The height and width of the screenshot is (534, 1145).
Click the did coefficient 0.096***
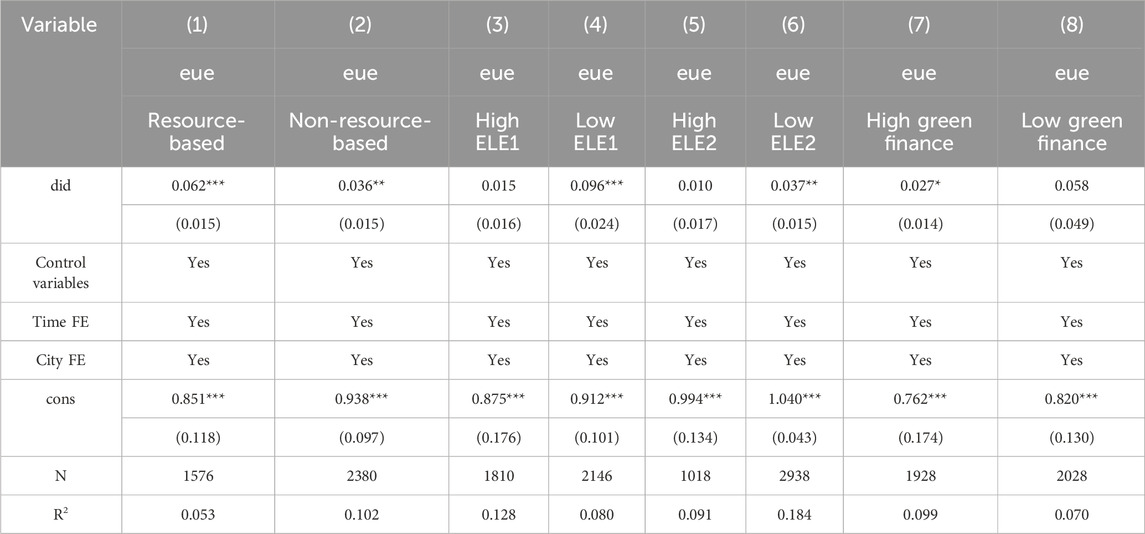coord(596,187)
